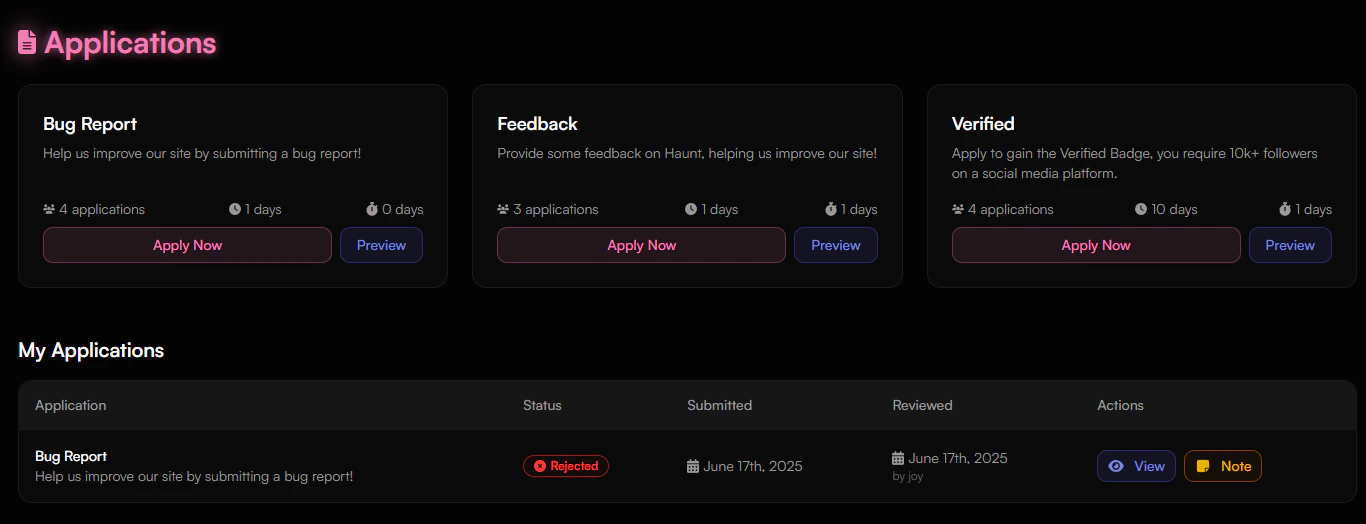Click the Status column header
This screenshot has width=1366, height=524.
click(542, 405)
